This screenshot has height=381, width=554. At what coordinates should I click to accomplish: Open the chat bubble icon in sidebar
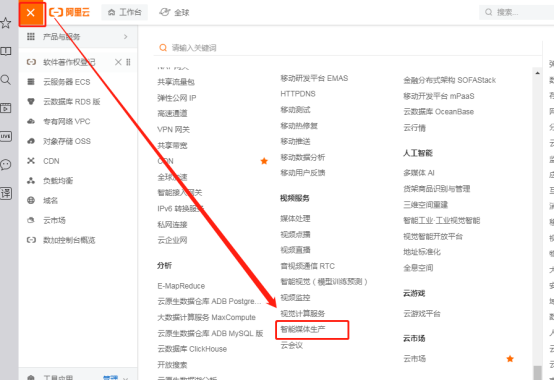click(x=6, y=165)
